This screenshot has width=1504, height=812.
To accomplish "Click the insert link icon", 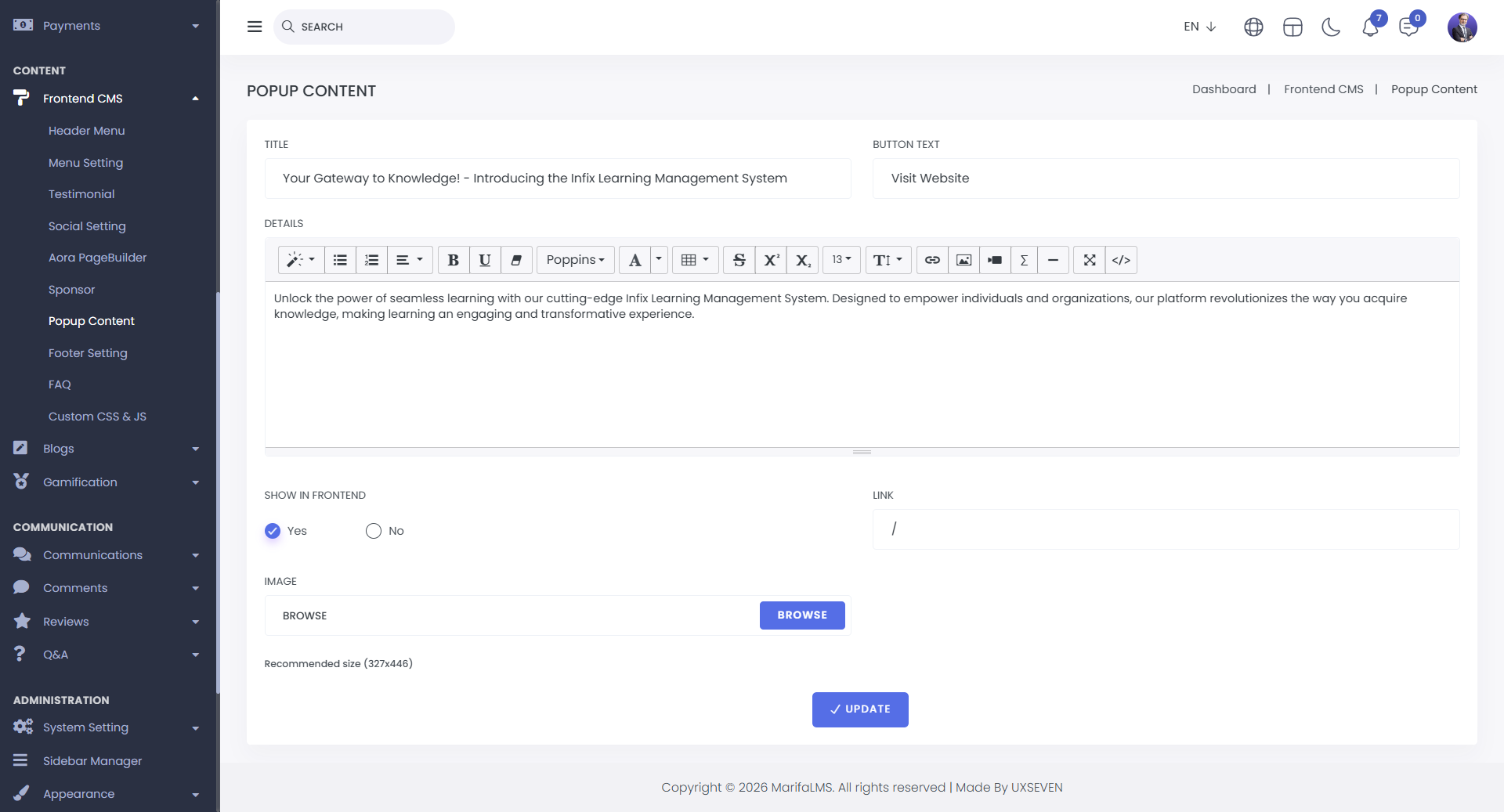I will click(932, 260).
